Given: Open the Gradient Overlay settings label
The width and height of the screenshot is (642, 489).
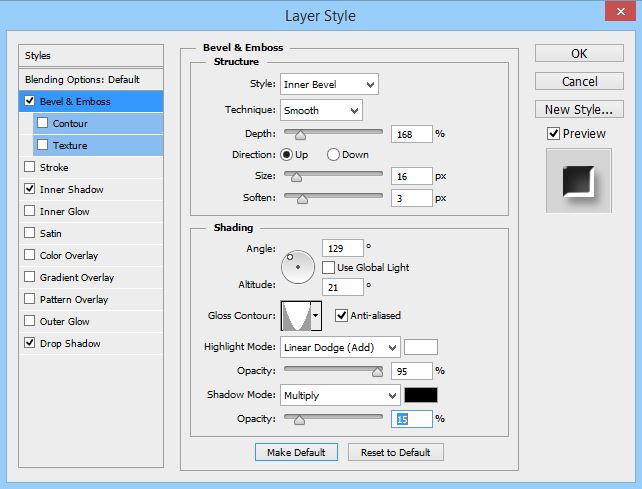Looking at the screenshot, I should tap(77, 278).
